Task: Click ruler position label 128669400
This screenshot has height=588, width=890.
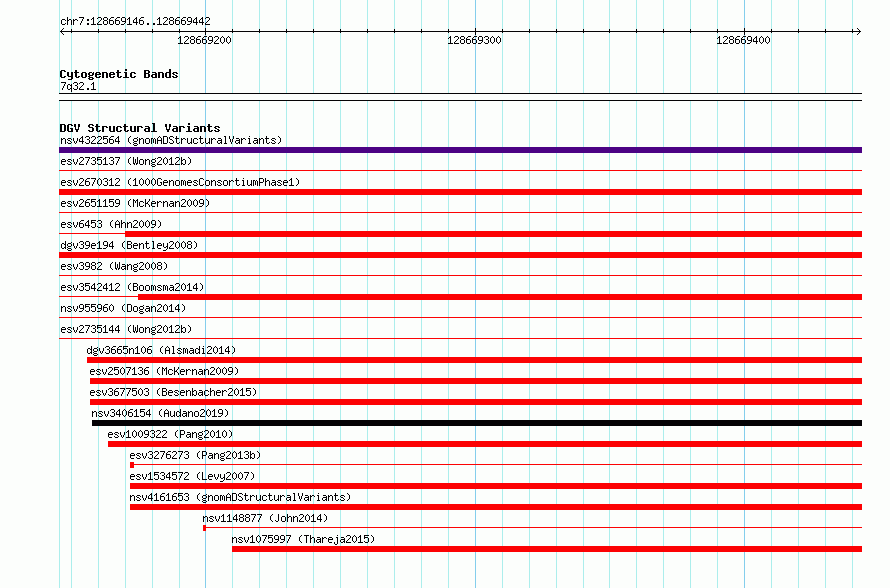Action: tap(744, 40)
